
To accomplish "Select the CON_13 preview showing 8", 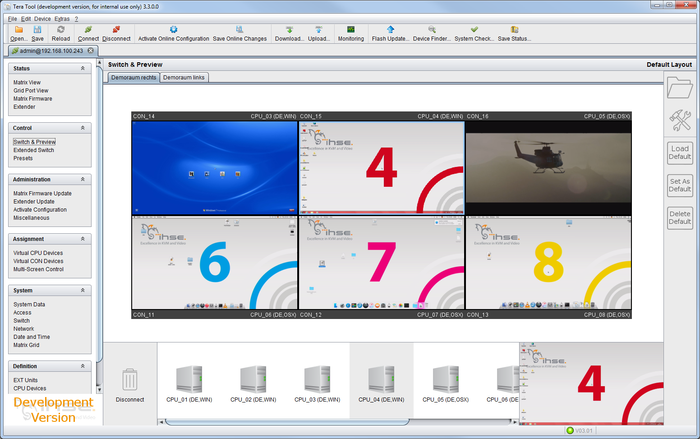I will (549, 263).
